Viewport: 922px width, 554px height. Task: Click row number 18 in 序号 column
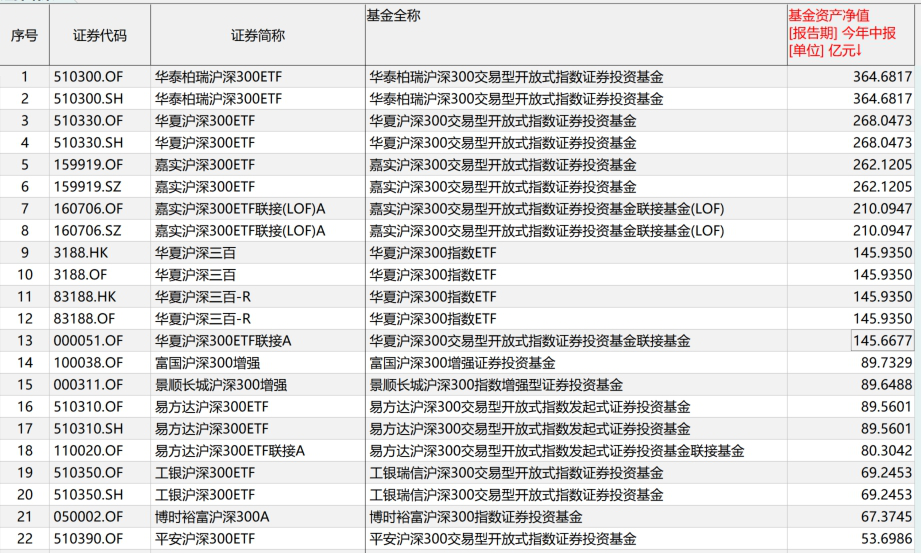pyautogui.click(x=24, y=451)
